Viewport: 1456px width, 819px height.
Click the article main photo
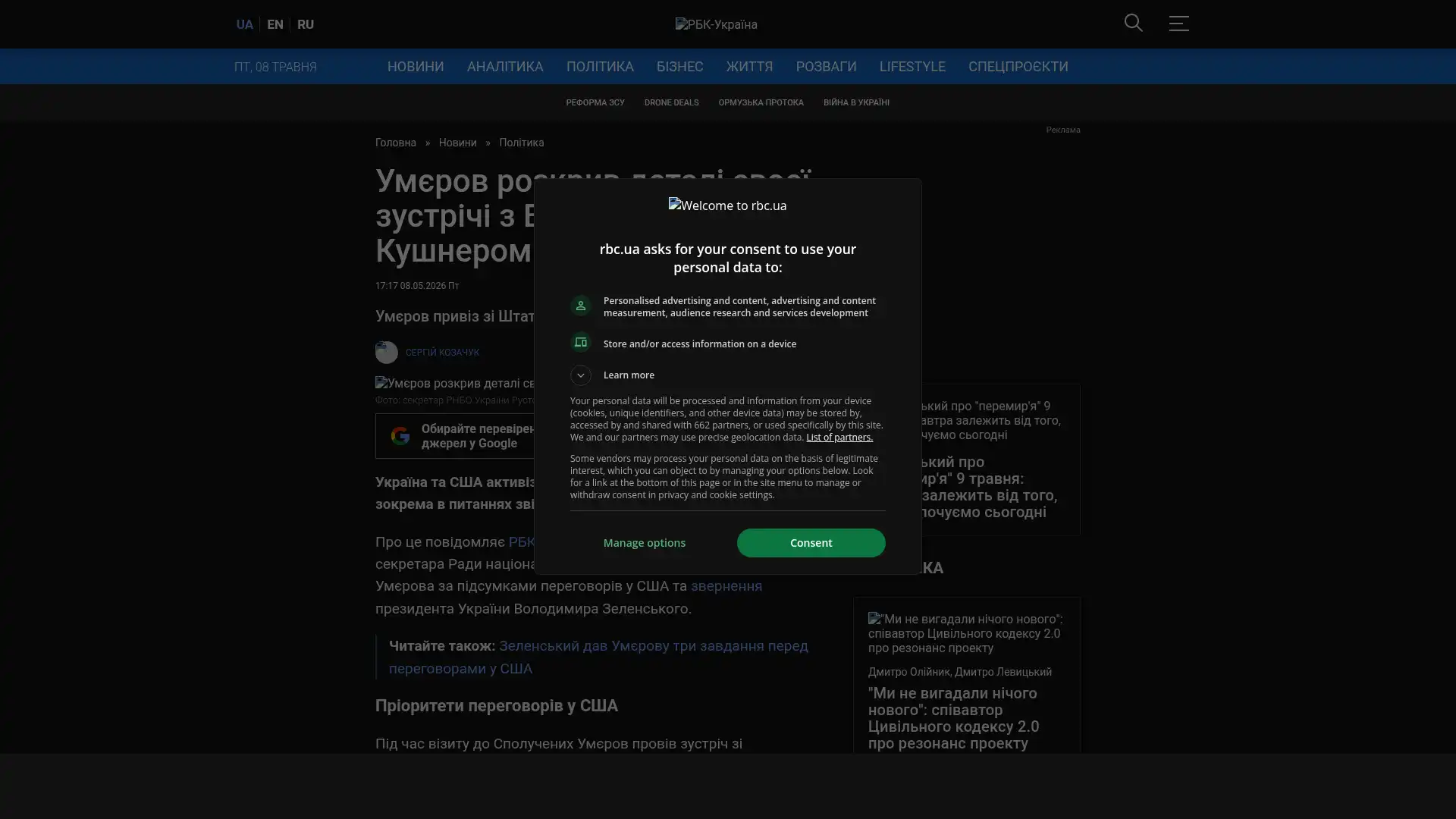(455, 384)
